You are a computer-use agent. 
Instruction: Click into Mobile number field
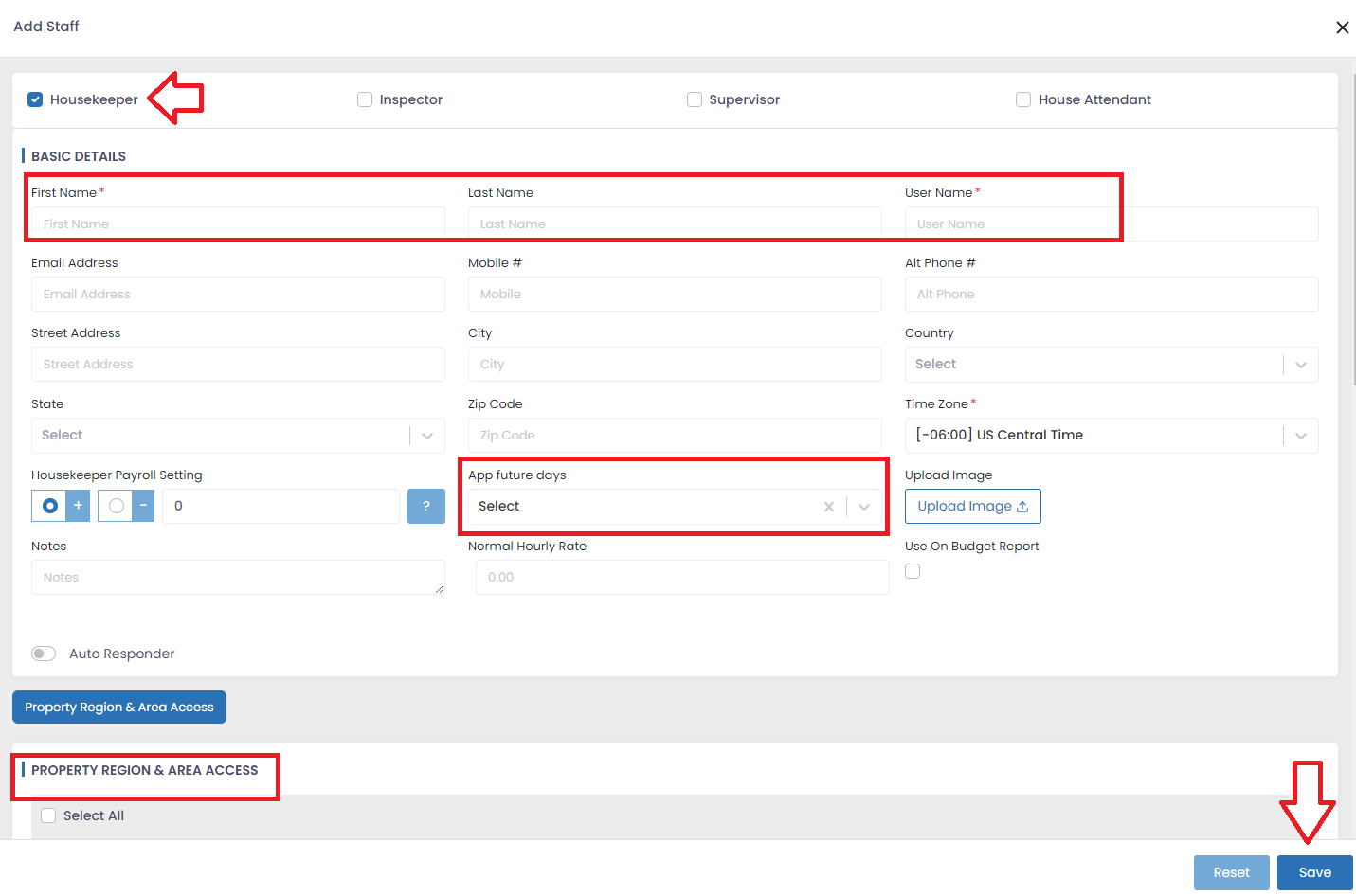coord(675,294)
